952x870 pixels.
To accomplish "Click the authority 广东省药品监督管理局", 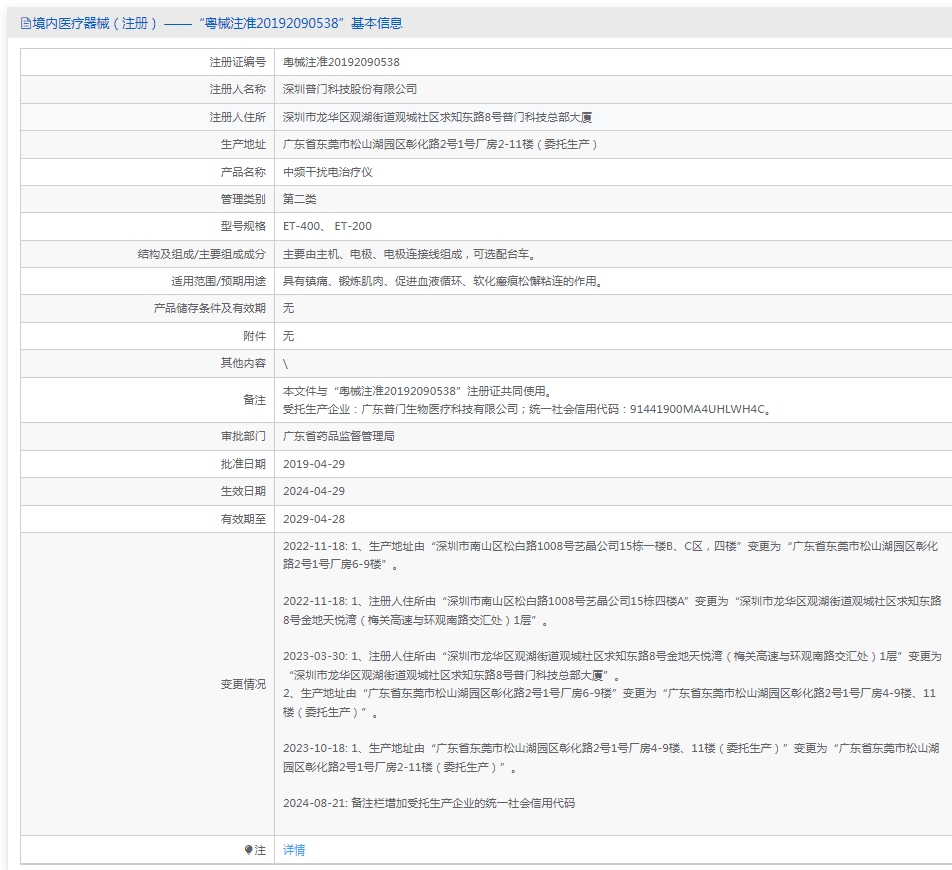I will pos(339,437).
